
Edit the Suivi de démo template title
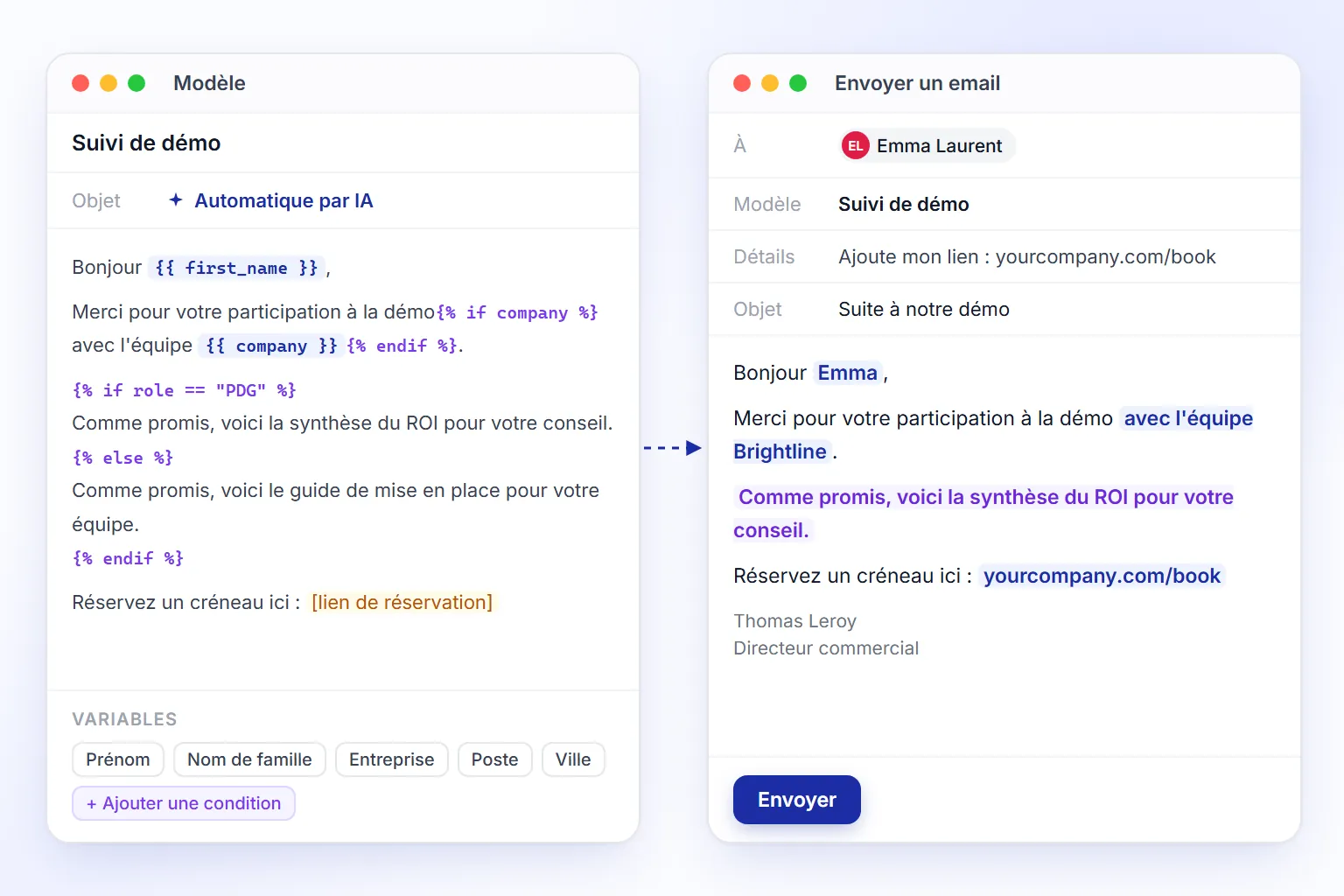(146, 143)
